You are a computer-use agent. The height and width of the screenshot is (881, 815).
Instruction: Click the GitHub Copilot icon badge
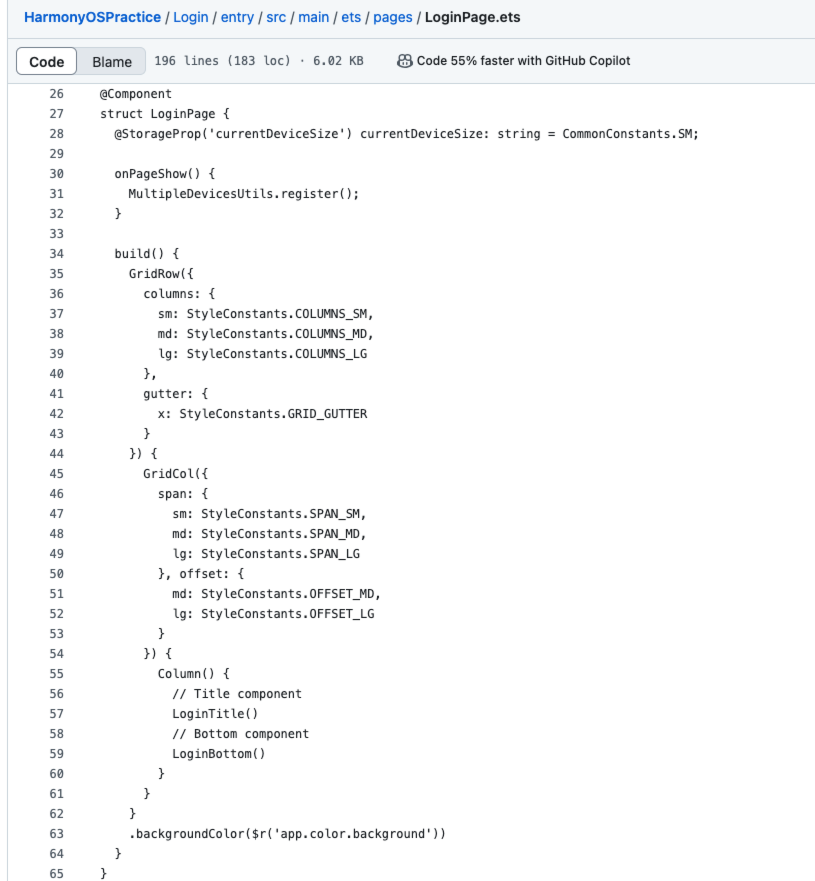(x=403, y=61)
